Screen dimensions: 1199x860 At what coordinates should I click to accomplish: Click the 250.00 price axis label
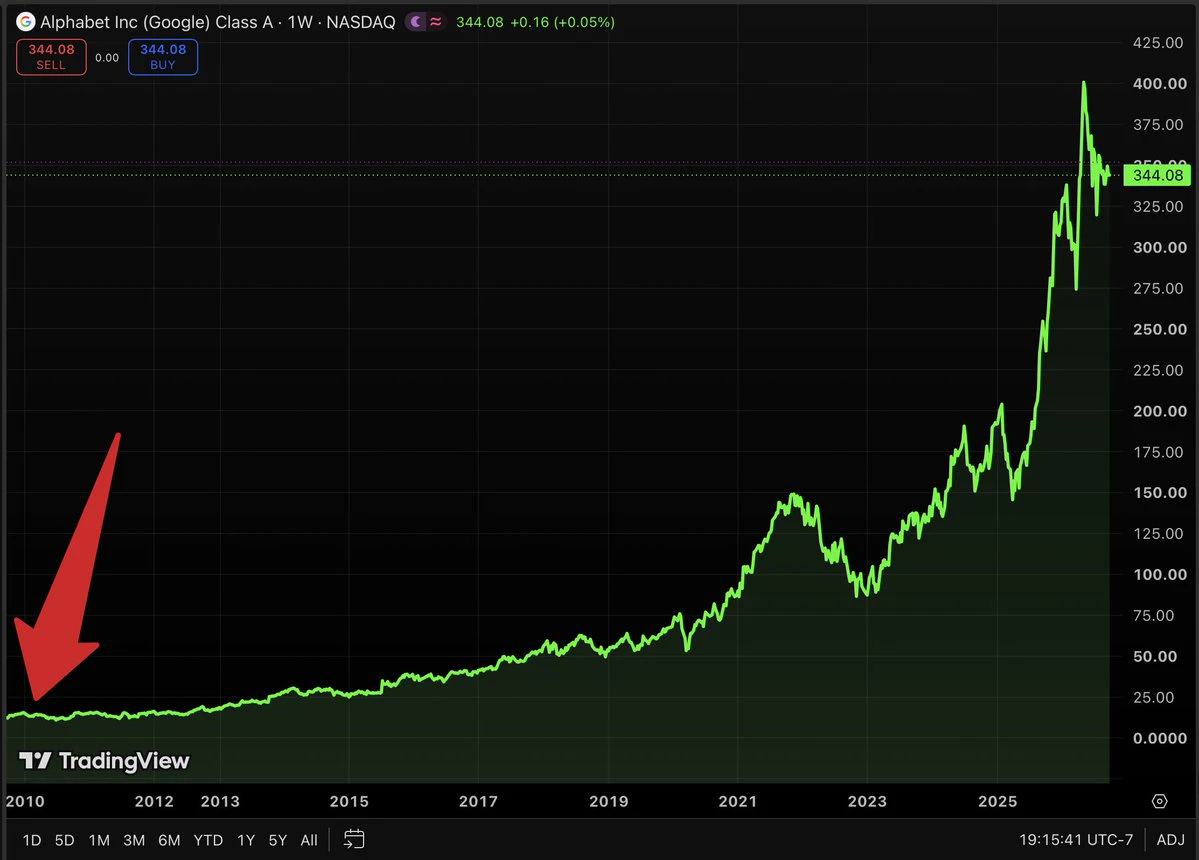point(1159,329)
